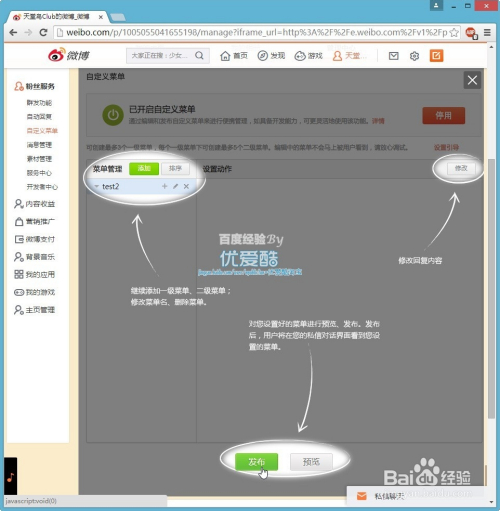Click the green 添加 add button
Image resolution: width=500 pixels, height=511 pixels.
coord(144,168)
